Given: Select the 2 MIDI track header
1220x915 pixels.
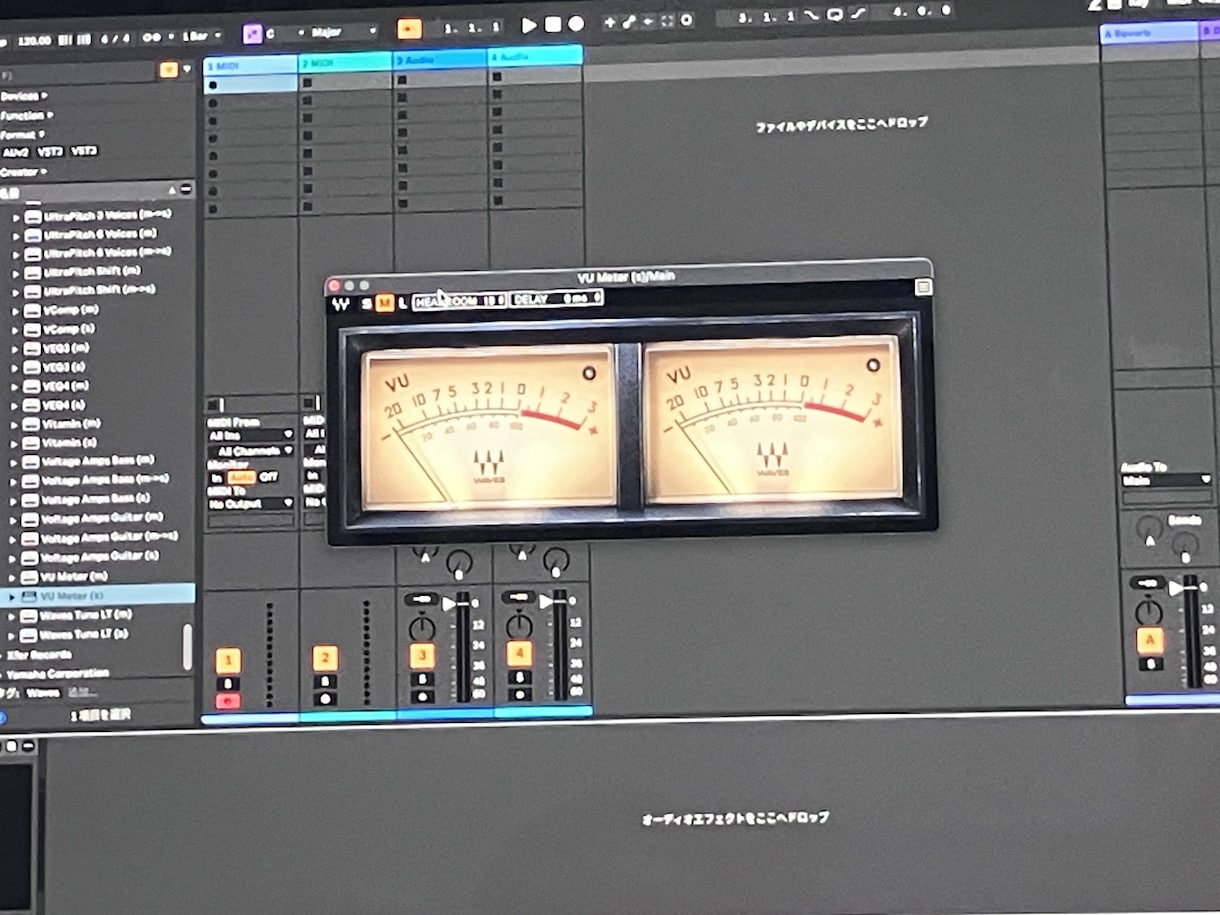Looking at the screenshot, I should click(x=345, y=62).
